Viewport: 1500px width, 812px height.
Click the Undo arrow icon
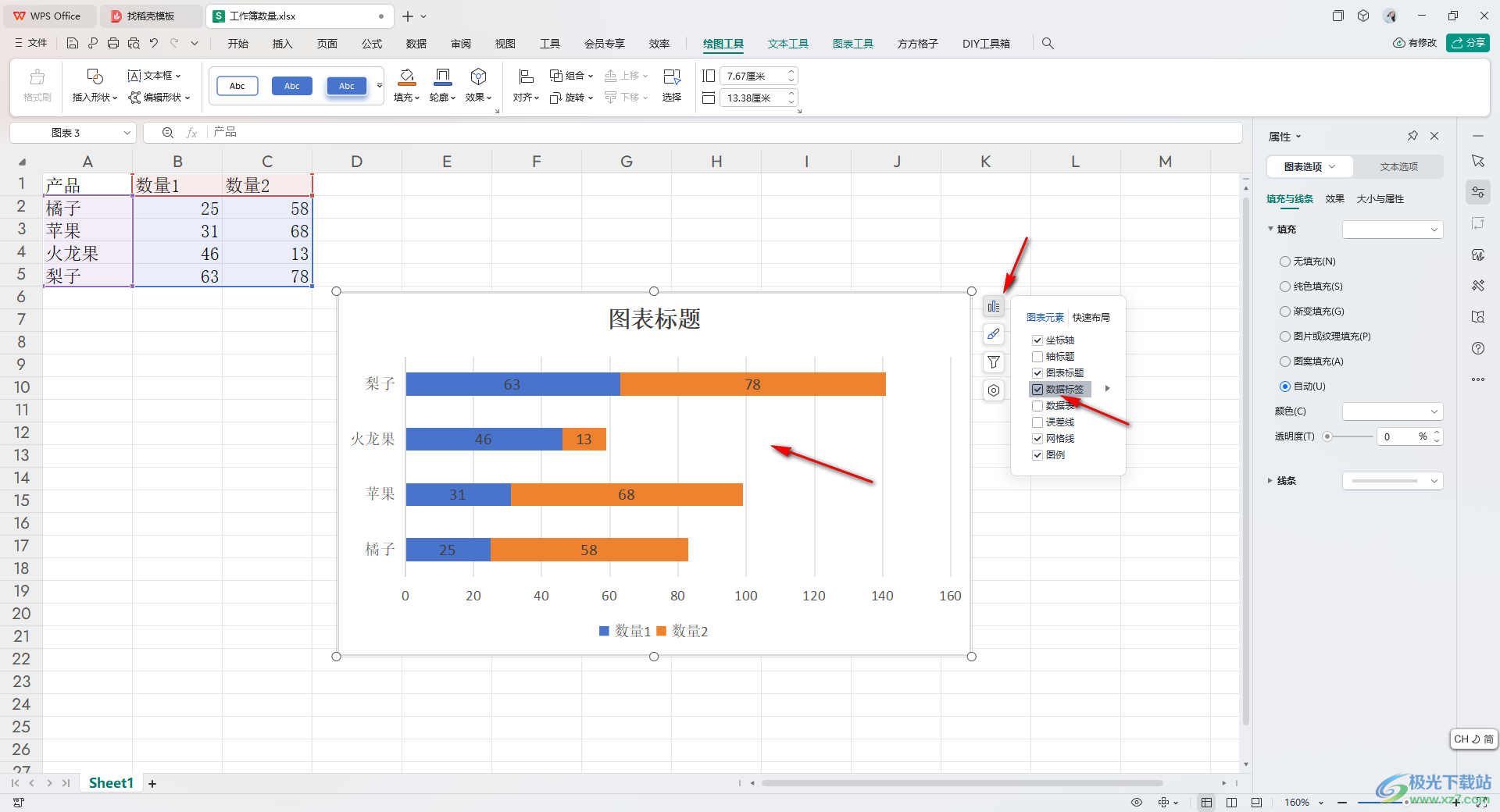[154, 44]
